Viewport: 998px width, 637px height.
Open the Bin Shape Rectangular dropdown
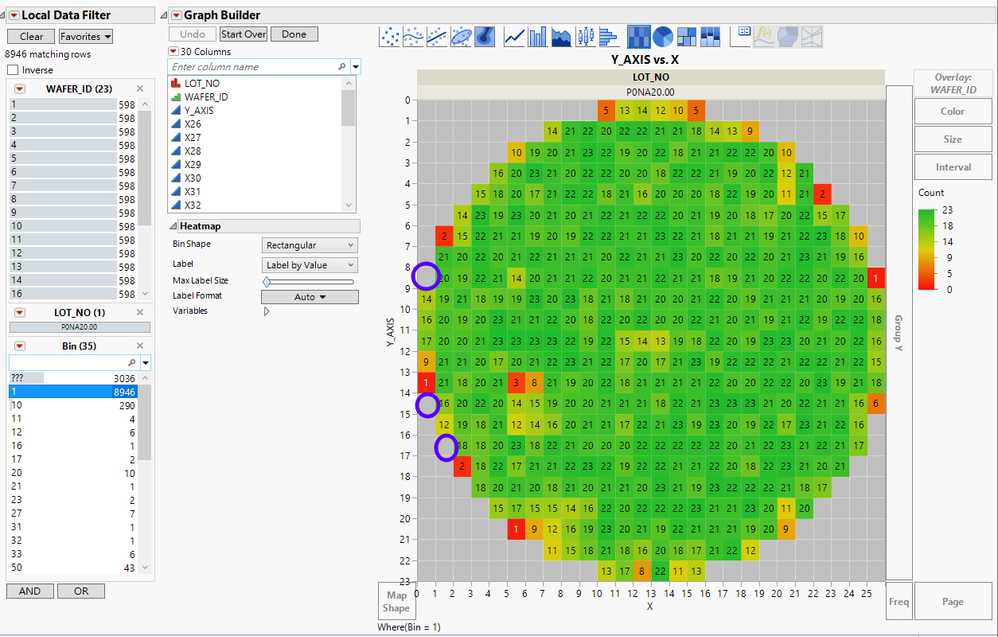click(x=309, y=245)
